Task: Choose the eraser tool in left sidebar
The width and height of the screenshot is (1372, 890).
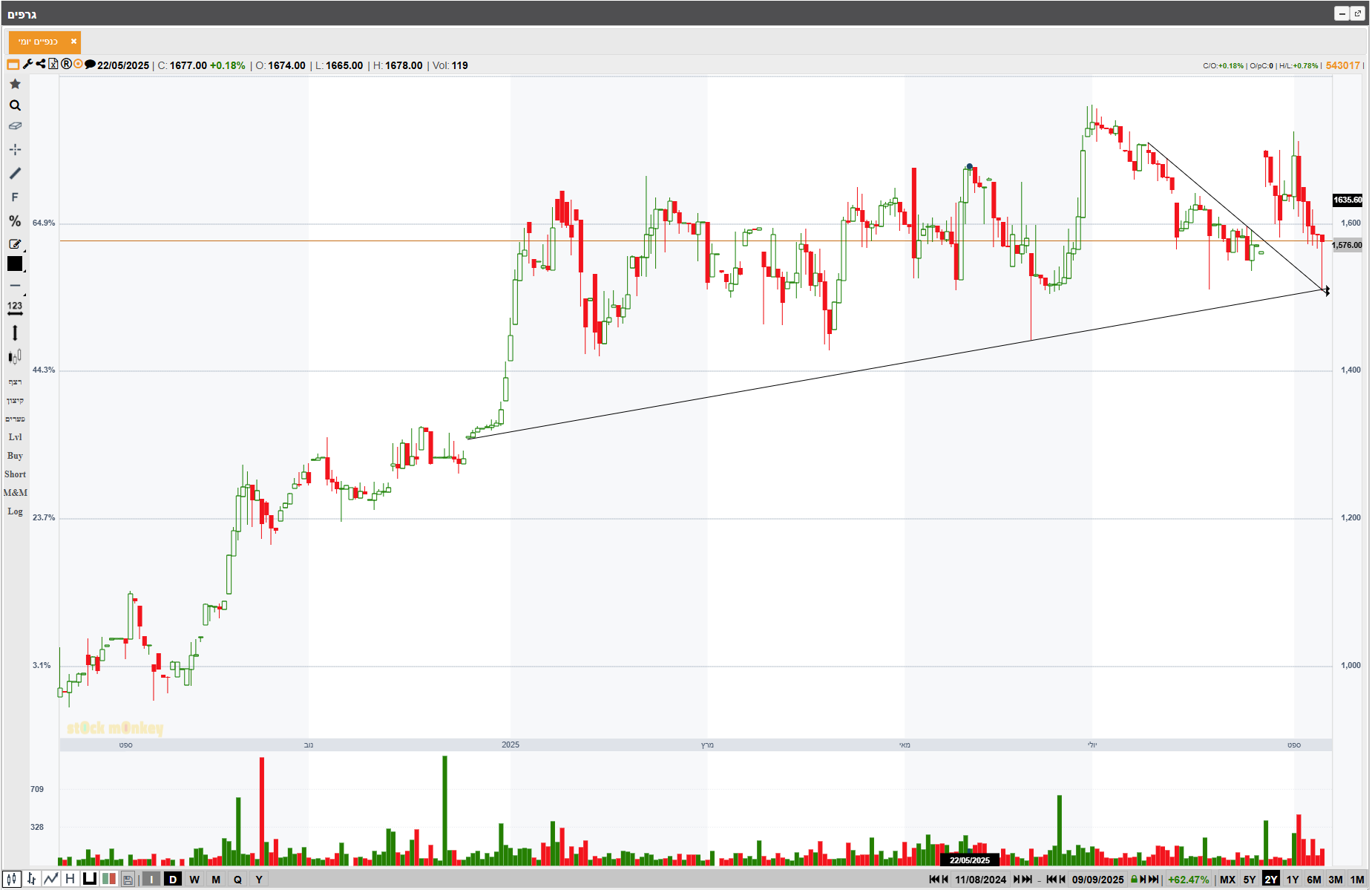Action: pyautogui.click(x=15, y=126)
